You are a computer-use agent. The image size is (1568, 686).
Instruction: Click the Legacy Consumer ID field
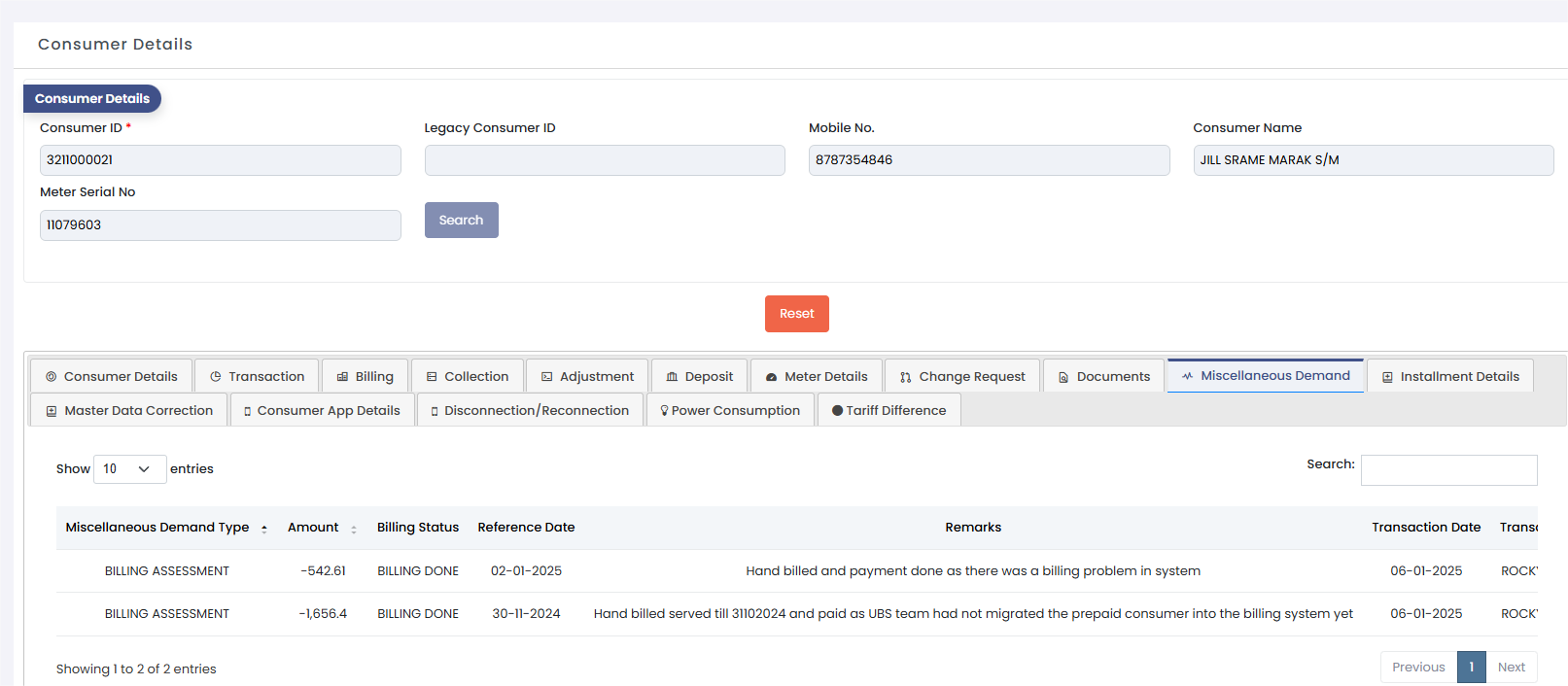(604, 160)
